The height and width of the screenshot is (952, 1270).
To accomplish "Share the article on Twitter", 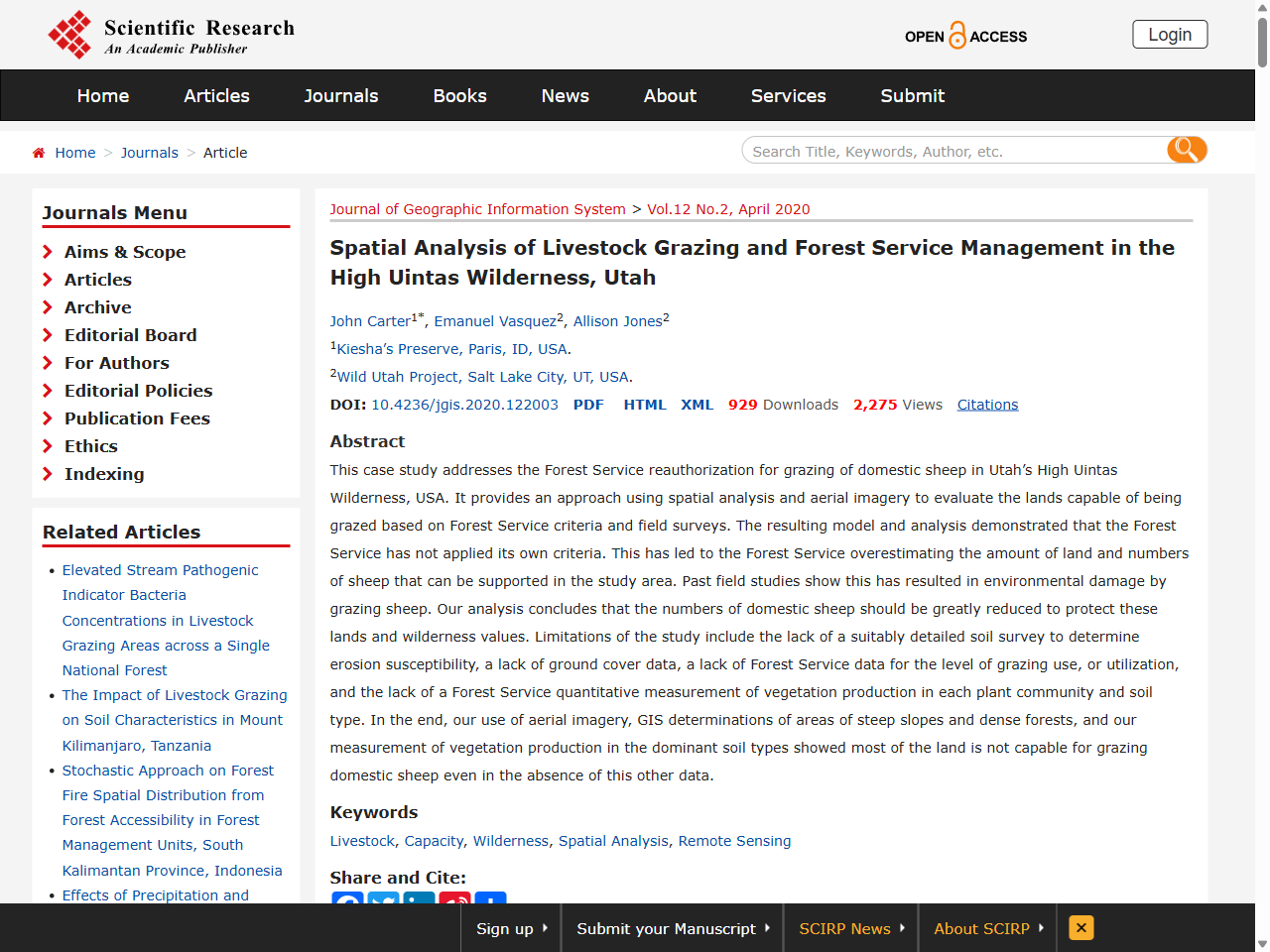I will click(x=383, y=903).
